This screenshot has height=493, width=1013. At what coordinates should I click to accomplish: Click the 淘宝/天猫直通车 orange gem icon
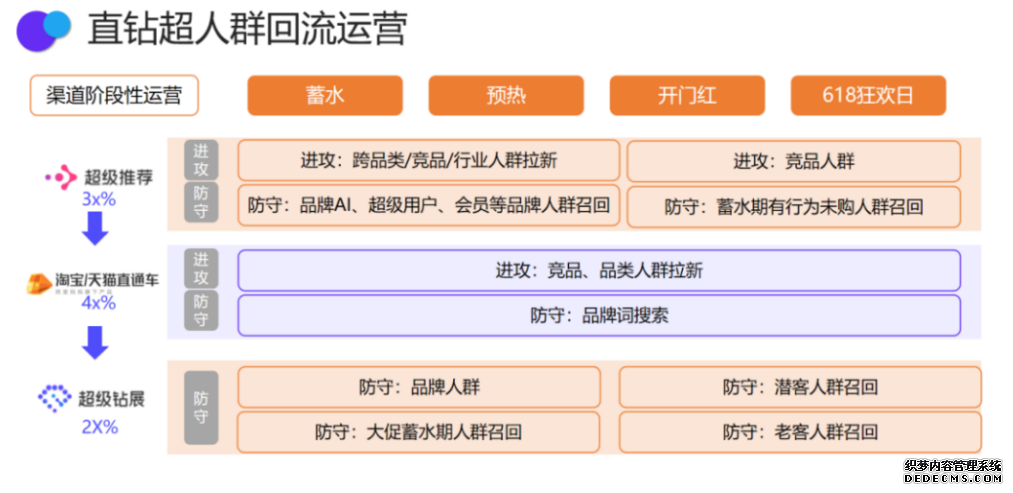(x=40, y=284)
